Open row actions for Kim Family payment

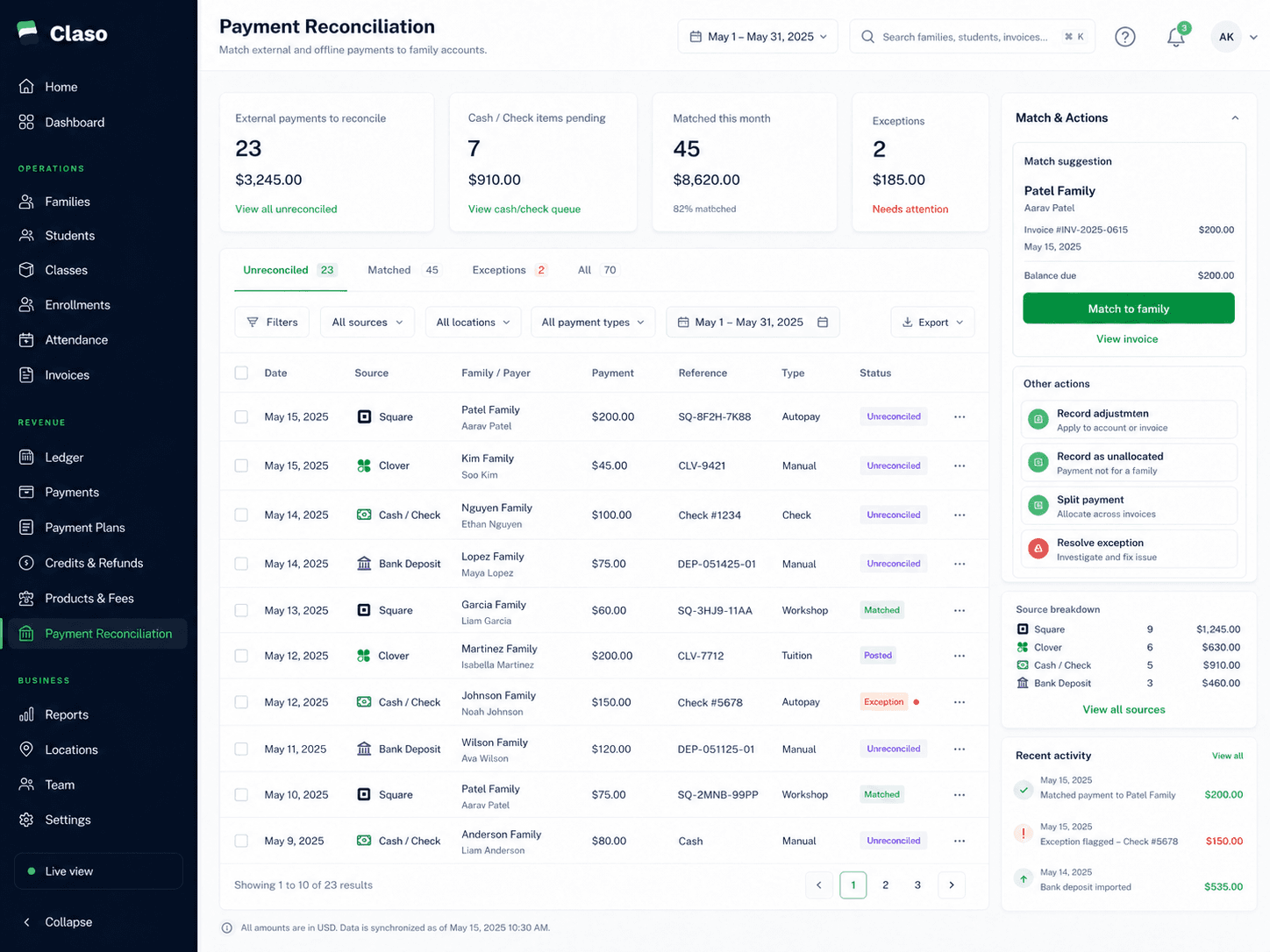click(x=960, y=465)
